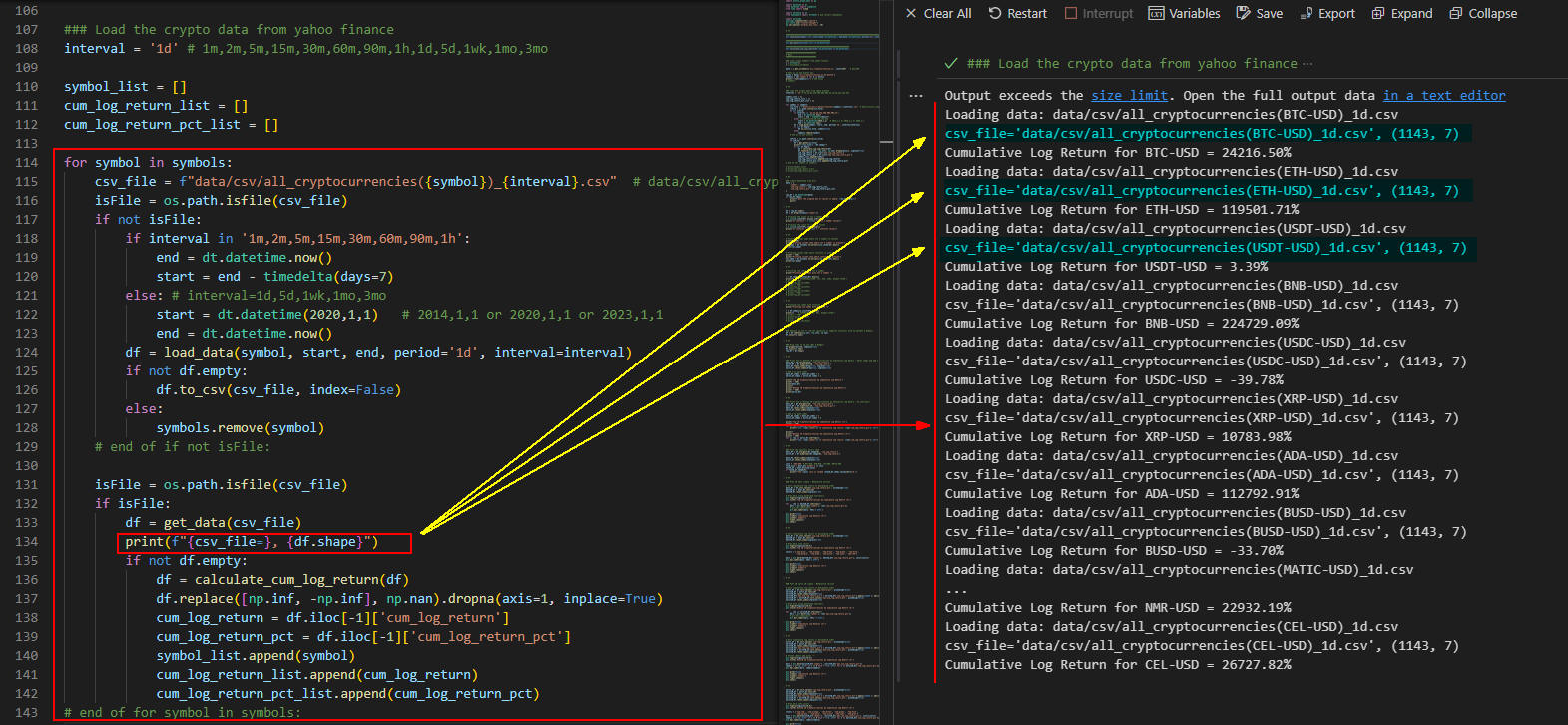Click 'Output exceeds the' truncation notice text

click(1014, 95)
